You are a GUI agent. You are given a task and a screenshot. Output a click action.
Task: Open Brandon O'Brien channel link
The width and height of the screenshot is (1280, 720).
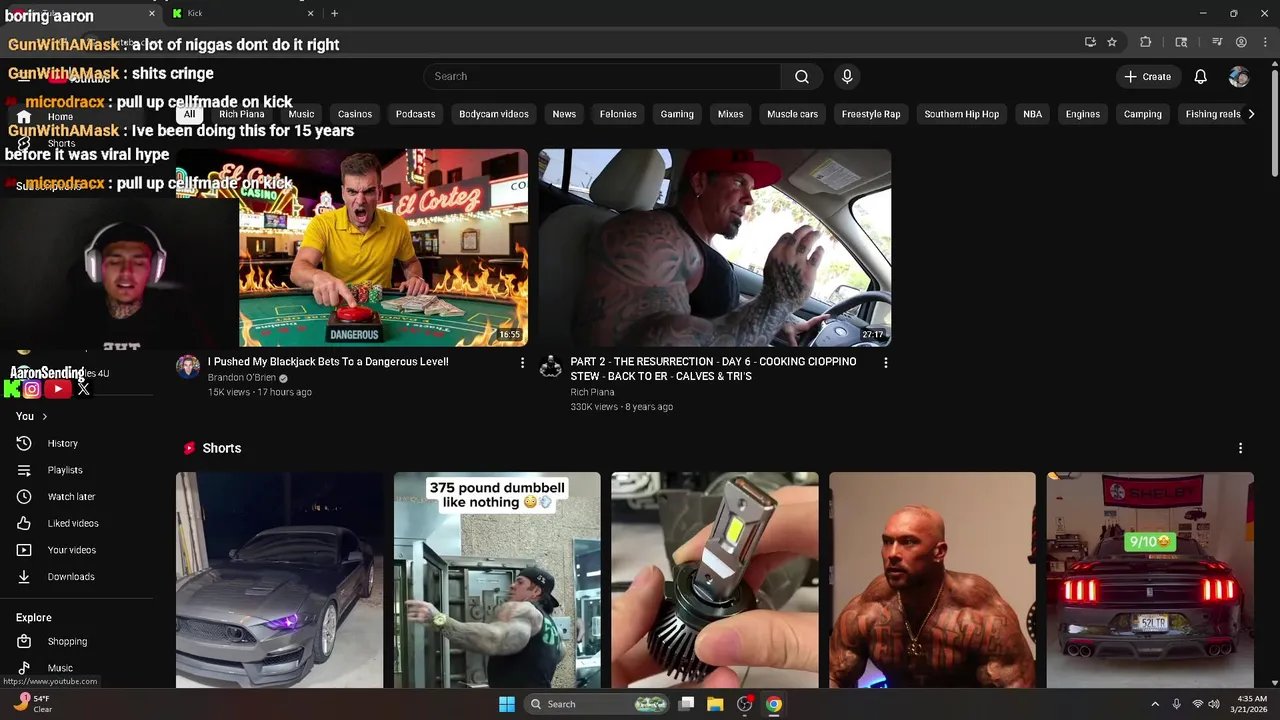point(241,378)
